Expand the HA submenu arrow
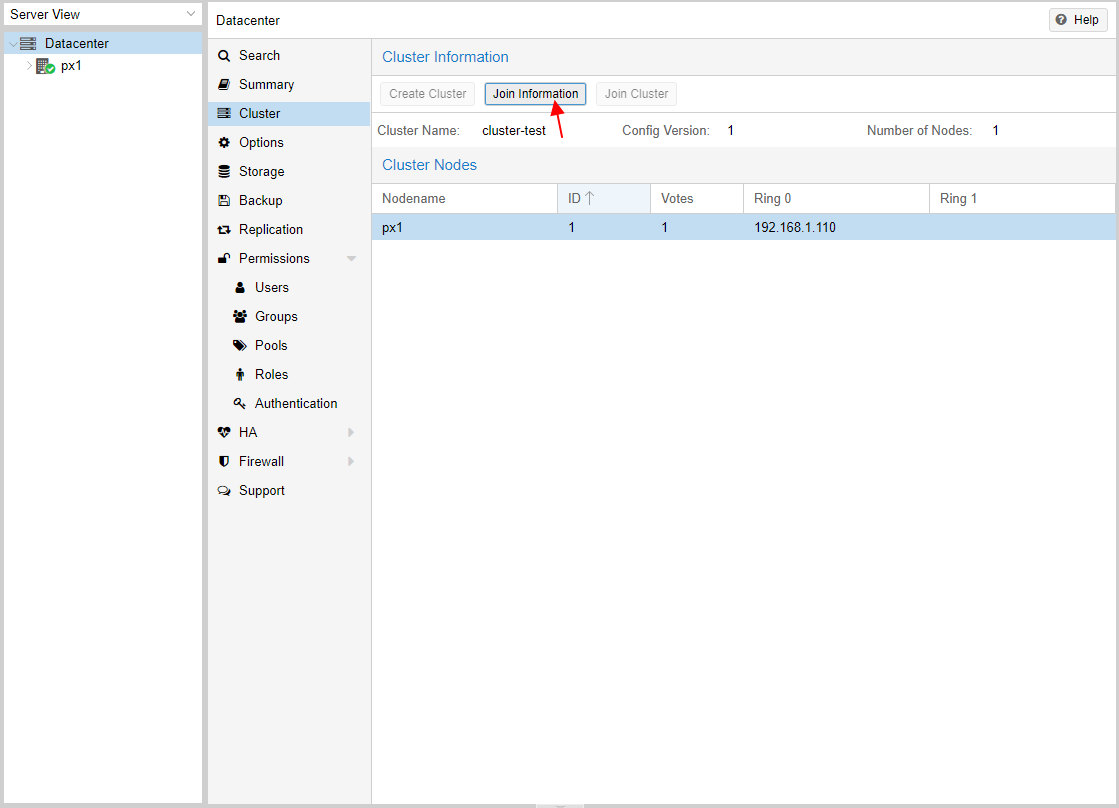The width and height of the screenshot is (1119, 808). pos(351,433)
